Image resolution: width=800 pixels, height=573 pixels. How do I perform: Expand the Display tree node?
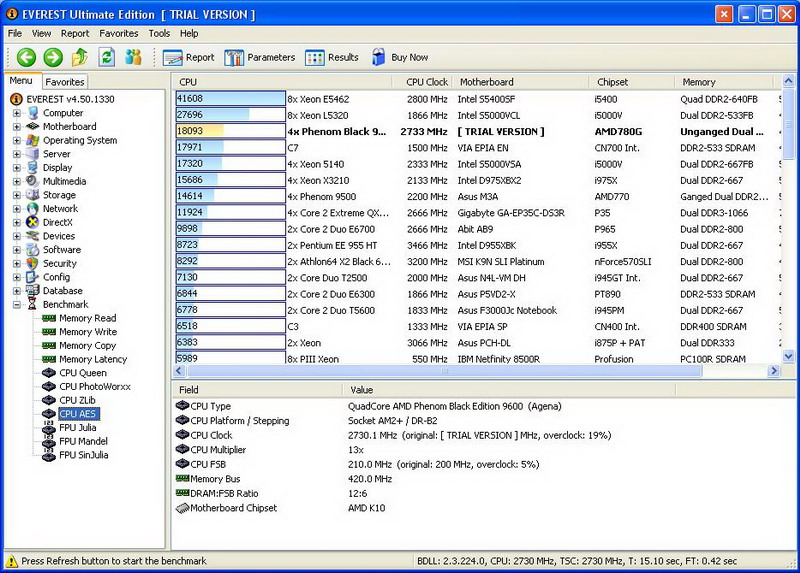[17, 168]
